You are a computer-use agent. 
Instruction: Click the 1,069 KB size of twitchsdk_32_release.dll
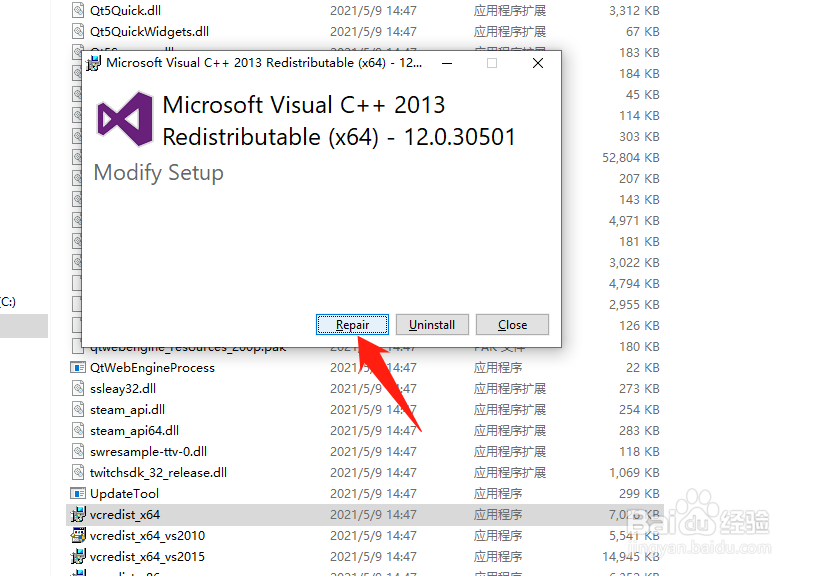[x=634, y=472]
